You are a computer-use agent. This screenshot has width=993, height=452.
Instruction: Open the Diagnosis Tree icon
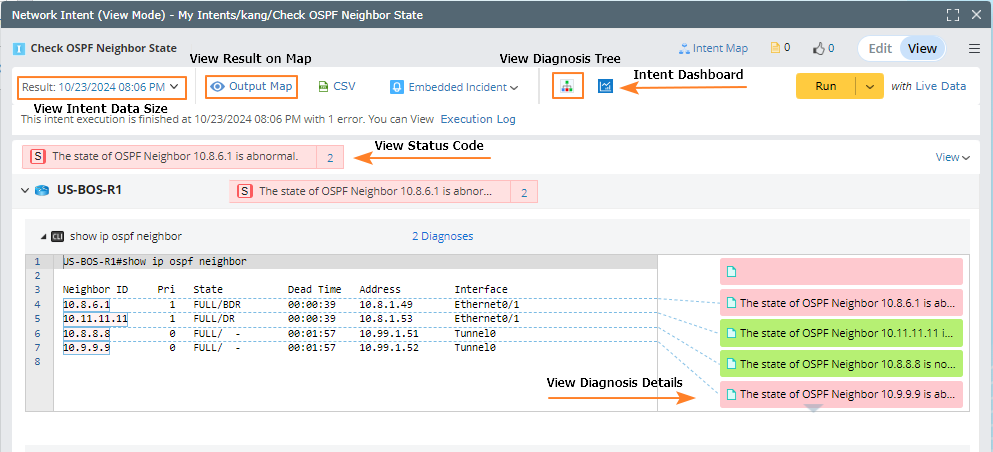tap(567, 87)
